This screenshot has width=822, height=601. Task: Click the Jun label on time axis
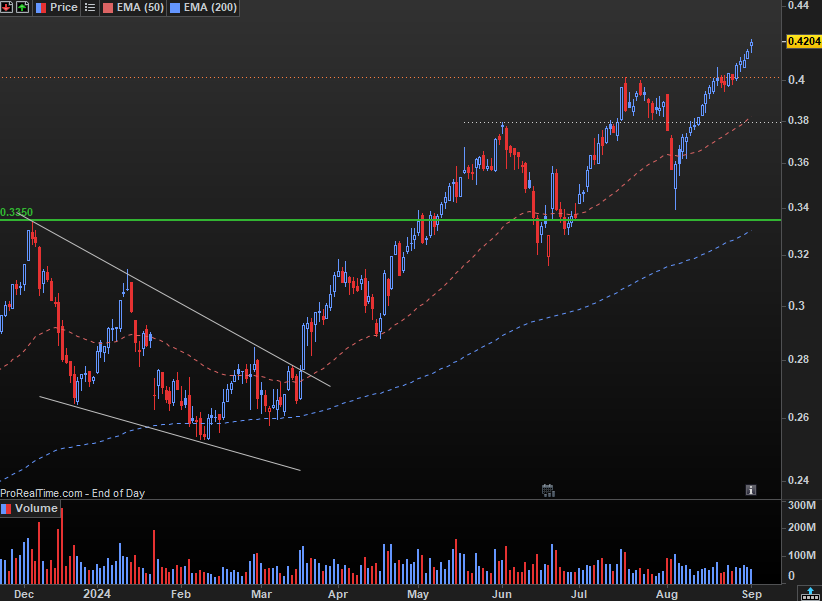[502, 594]
